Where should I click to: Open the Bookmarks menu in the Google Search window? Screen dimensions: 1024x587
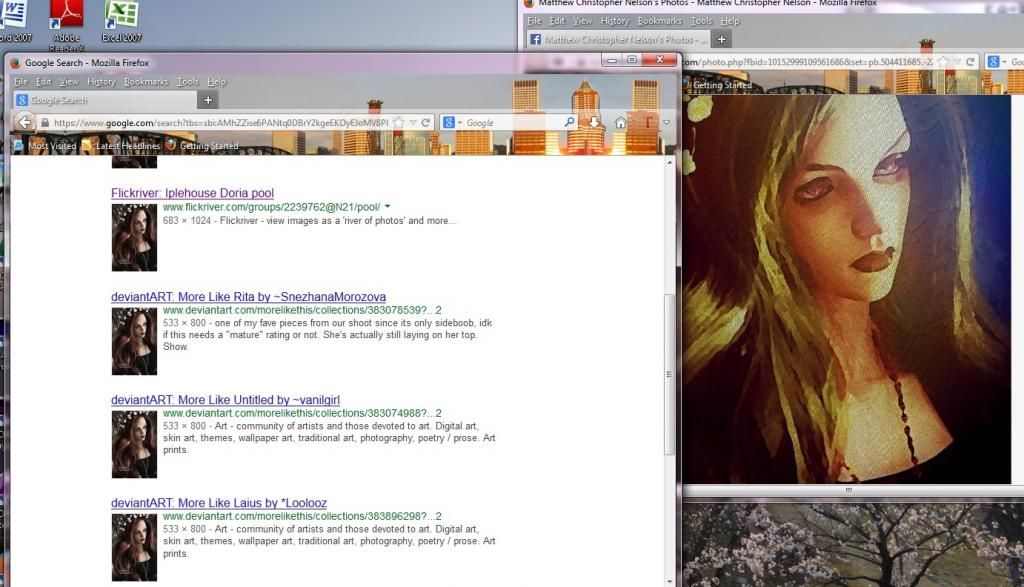coord(146,82)
